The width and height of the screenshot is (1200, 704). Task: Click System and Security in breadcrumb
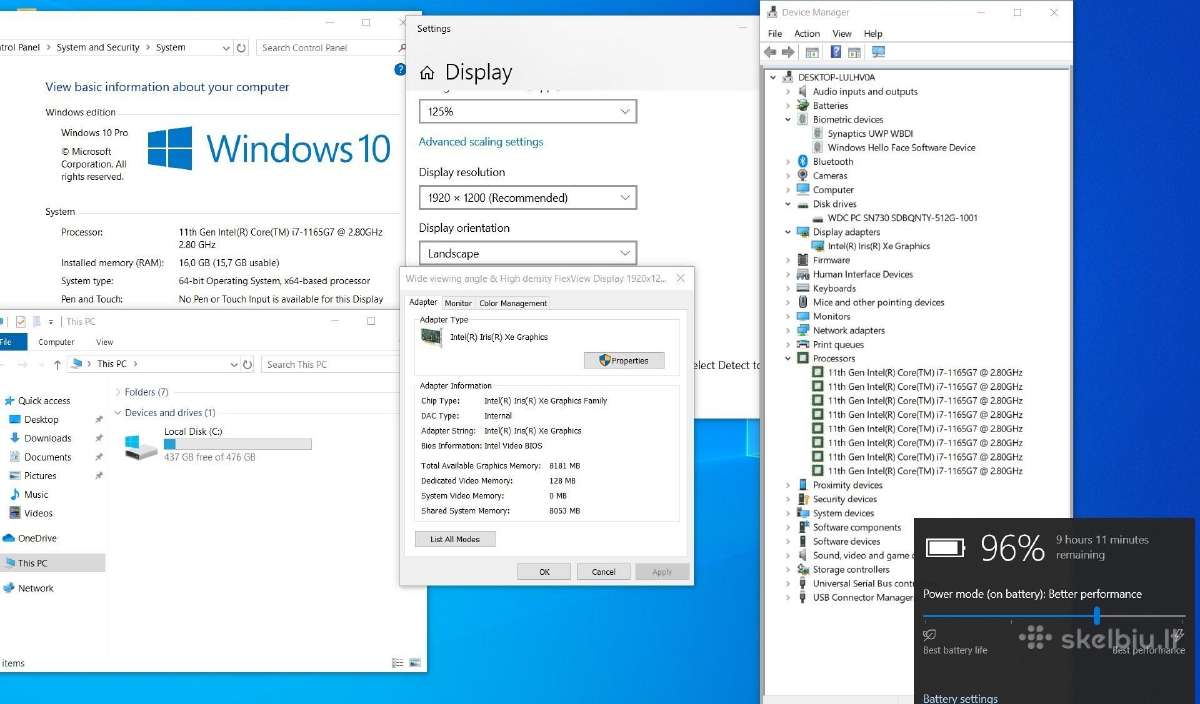[98, 48]
